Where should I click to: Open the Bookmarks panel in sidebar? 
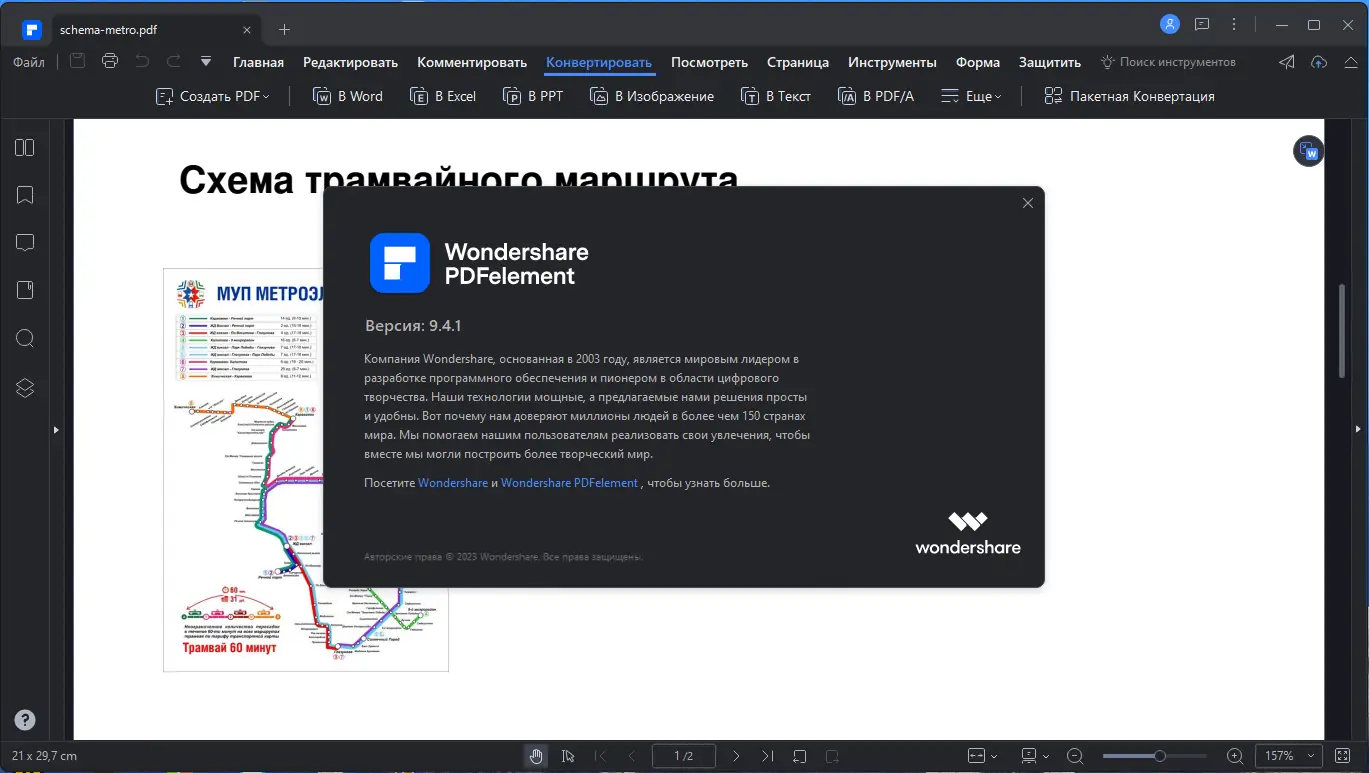[x=25, y=195]
